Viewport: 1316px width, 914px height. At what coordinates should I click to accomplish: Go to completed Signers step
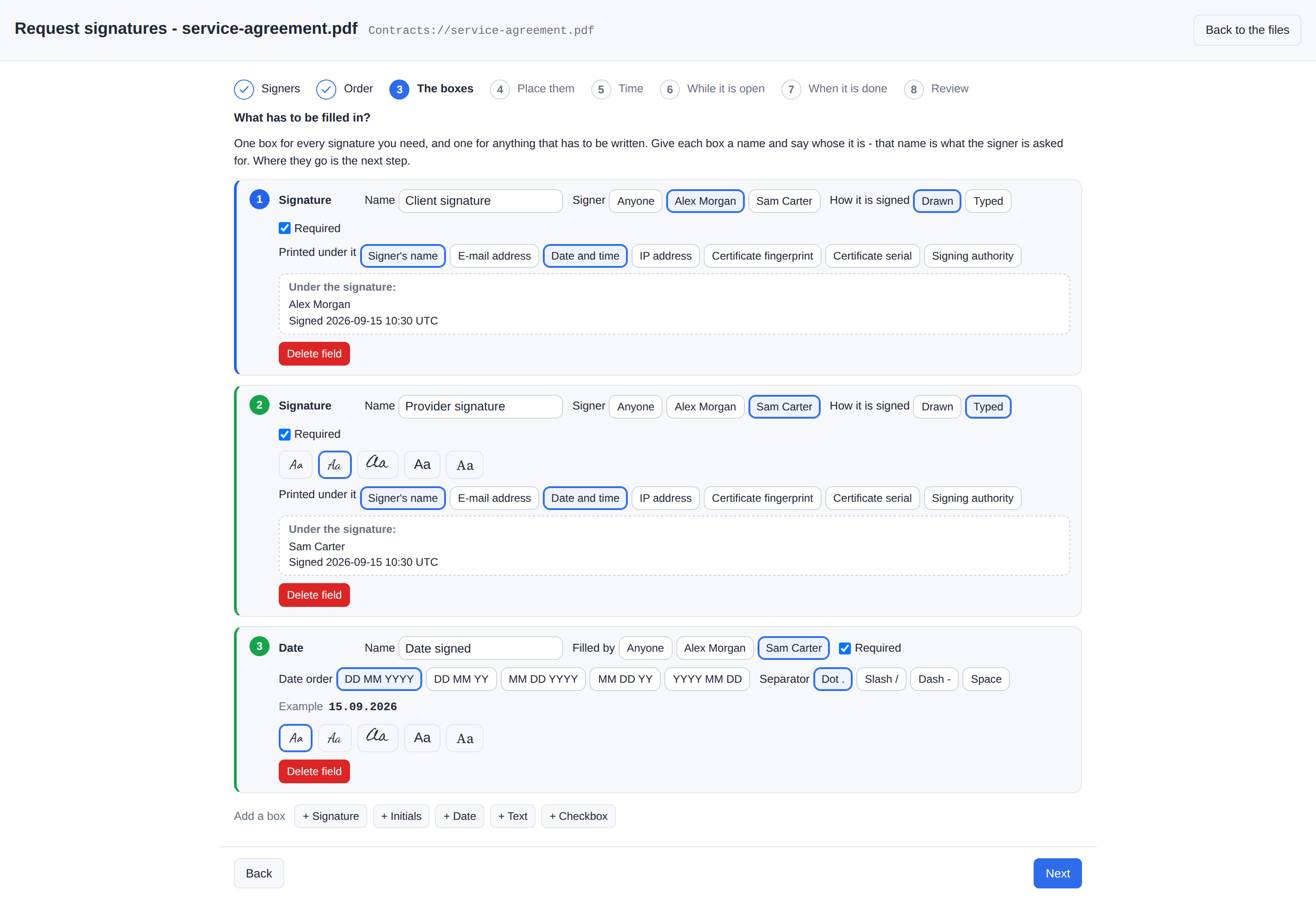coord(267,89)
